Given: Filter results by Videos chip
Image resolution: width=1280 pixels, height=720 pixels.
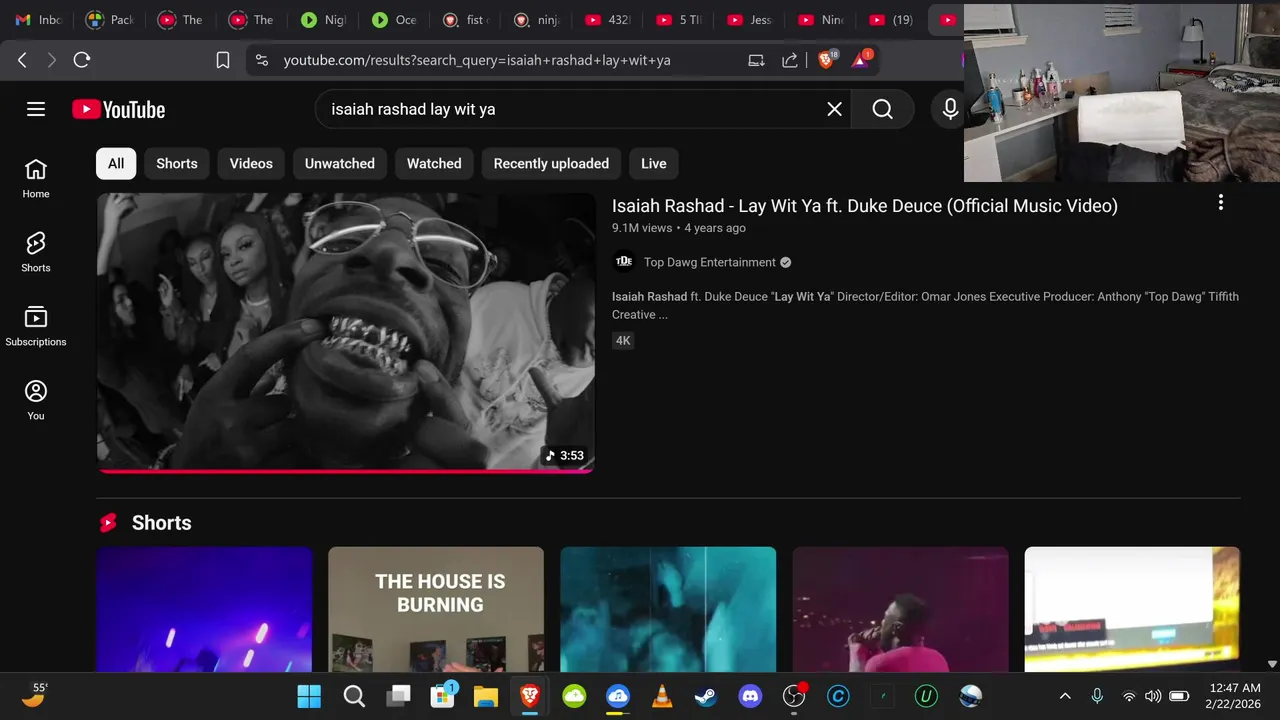Looking at the screenshot, I should (251, 164).
